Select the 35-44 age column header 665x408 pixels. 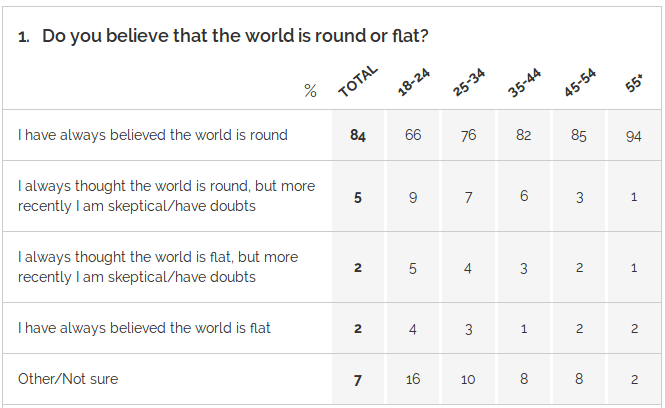[524, 83]
